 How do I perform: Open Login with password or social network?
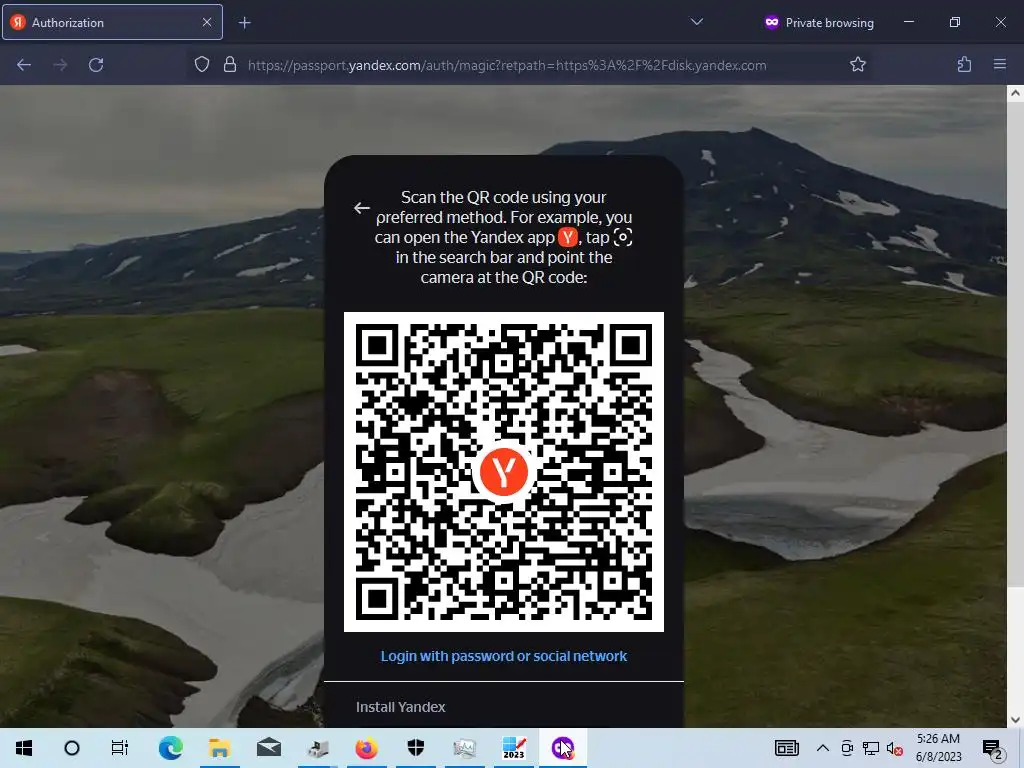pyautogui.click(x=504, y=656)
